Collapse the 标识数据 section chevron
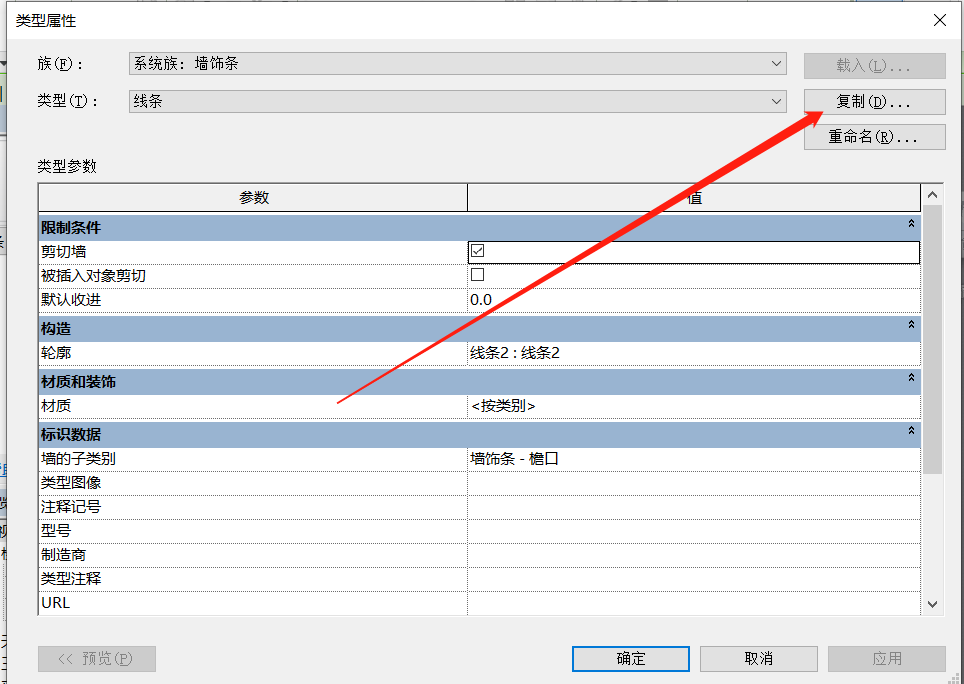This screenshot has width=964, height=684. pyautogui.click(x=910, y=433)
